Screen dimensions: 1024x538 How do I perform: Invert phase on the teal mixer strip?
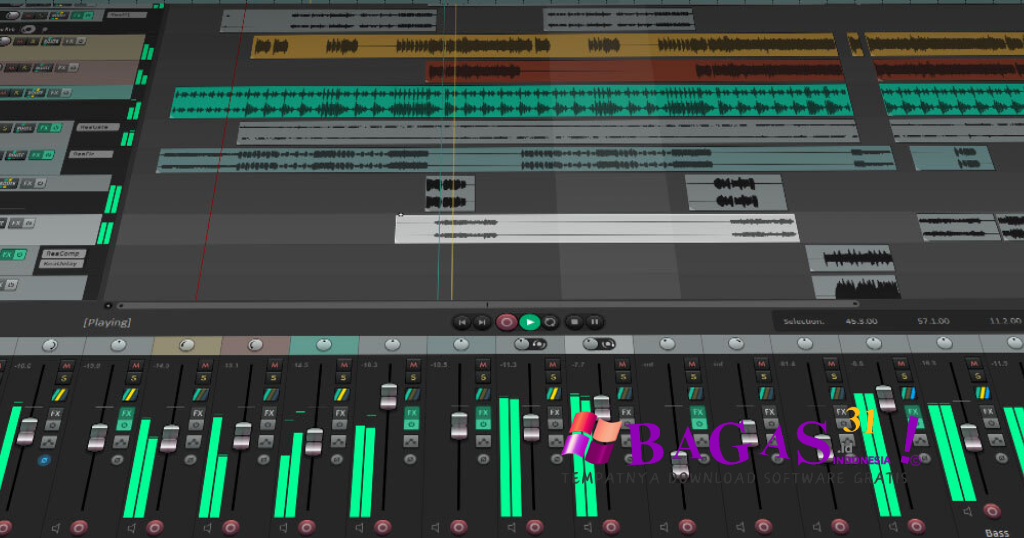click(x=336, y=460)
